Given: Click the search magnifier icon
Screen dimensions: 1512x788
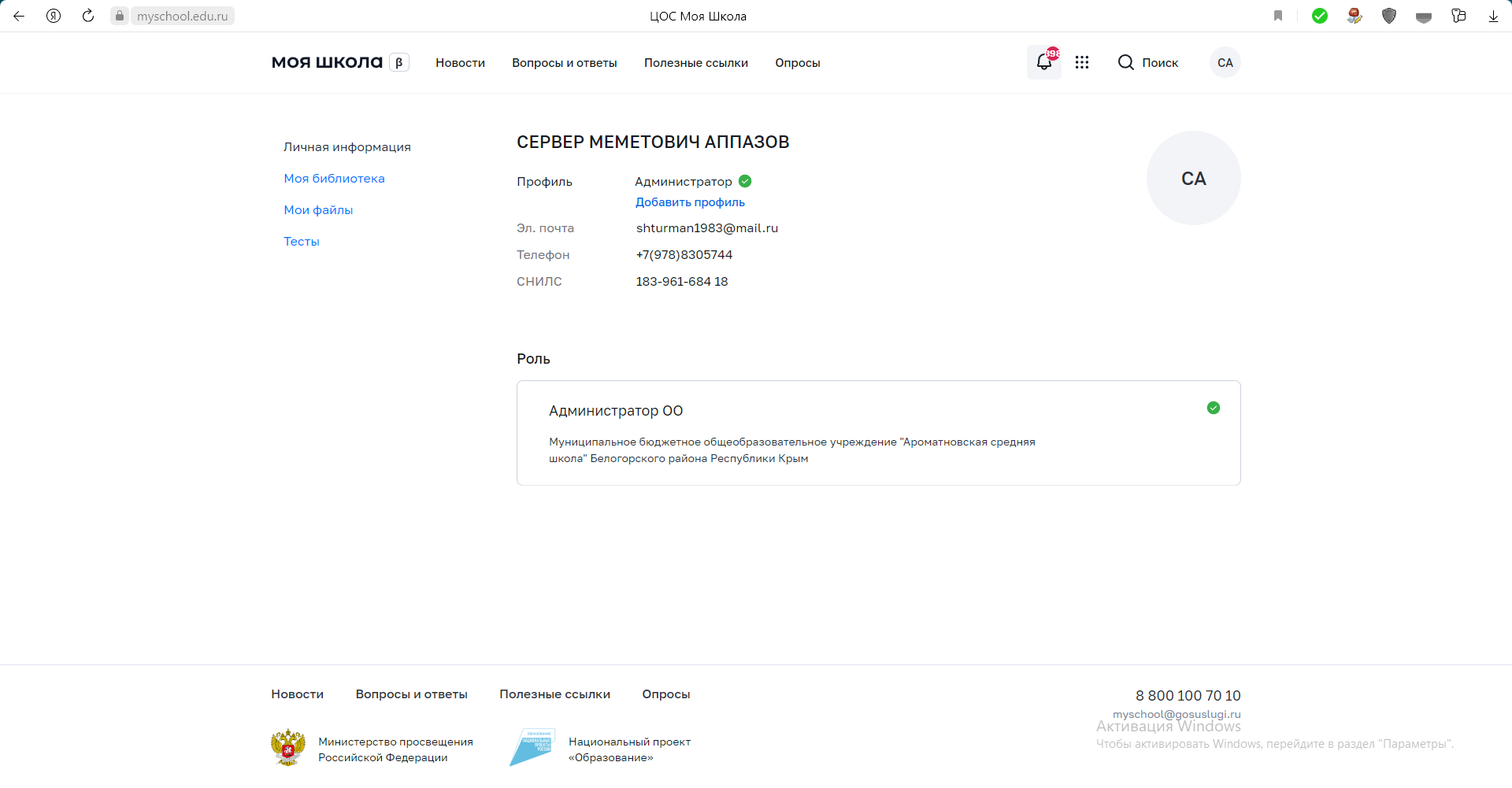Looking at the screenshot, I should click(x=1125, y=62).
